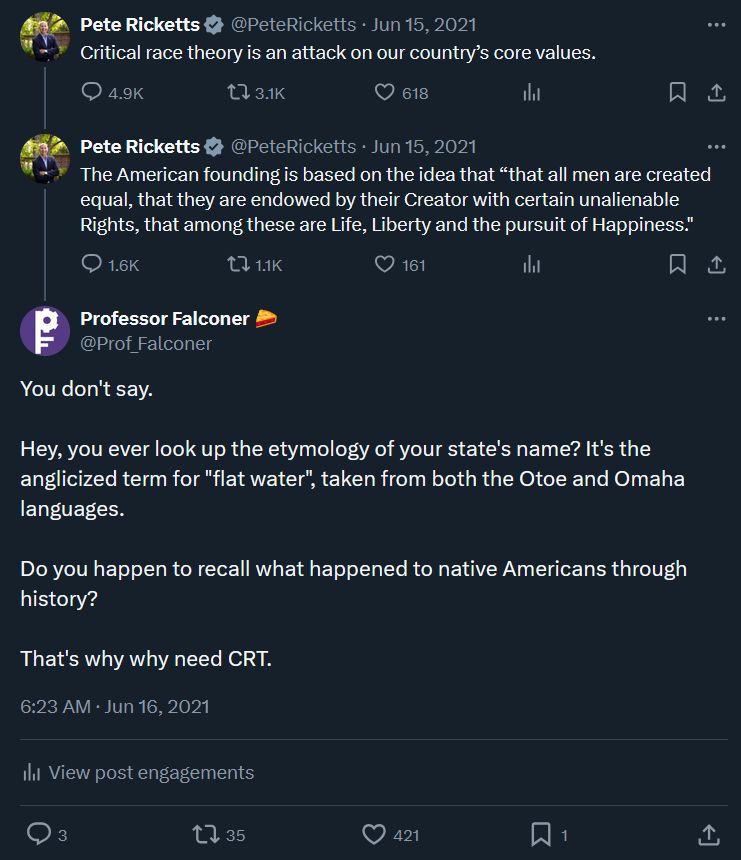Reply to the American founding post
Image resolution: width=741 pixels, height=860 pixels.
[92, 265]
